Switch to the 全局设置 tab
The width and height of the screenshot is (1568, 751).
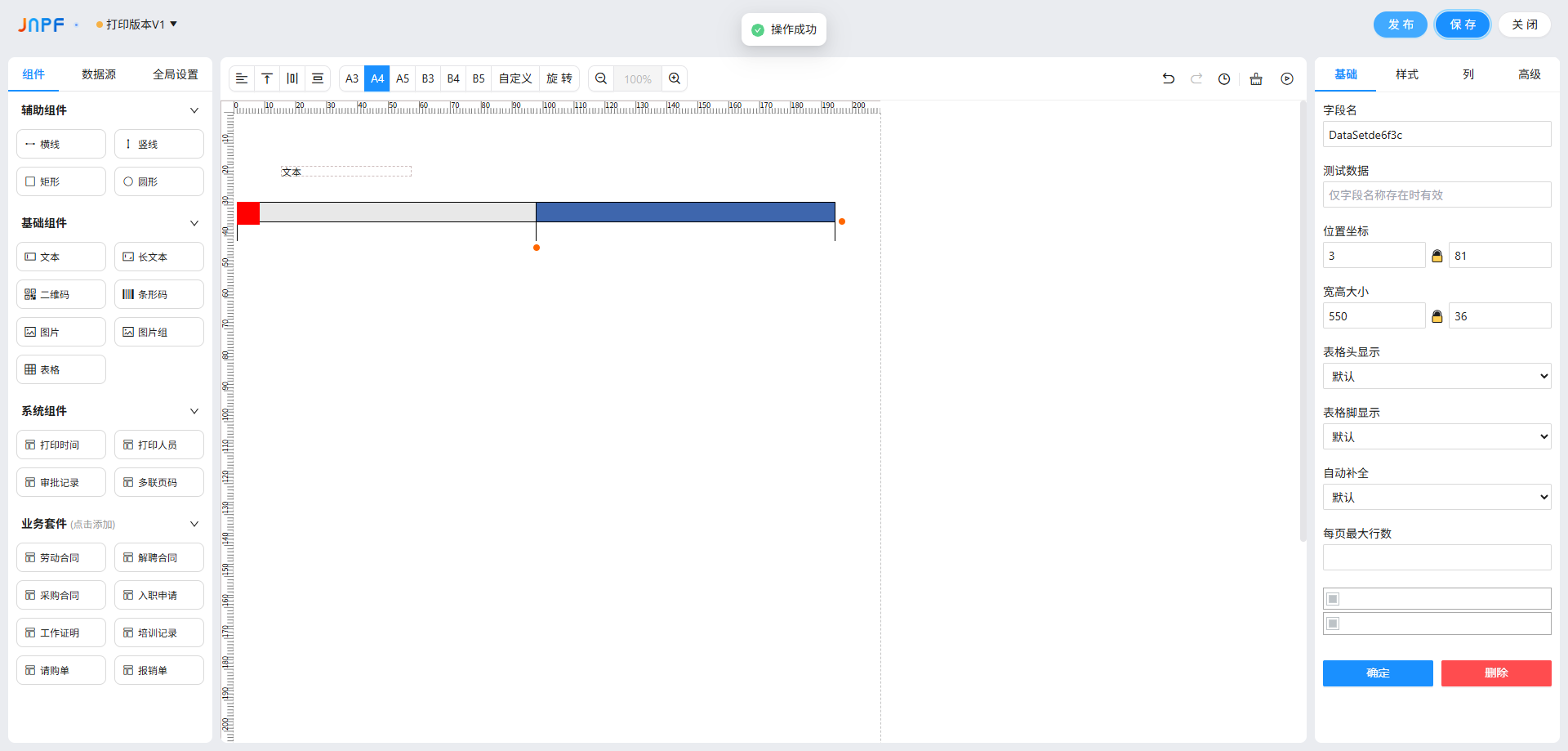[176, 74]
